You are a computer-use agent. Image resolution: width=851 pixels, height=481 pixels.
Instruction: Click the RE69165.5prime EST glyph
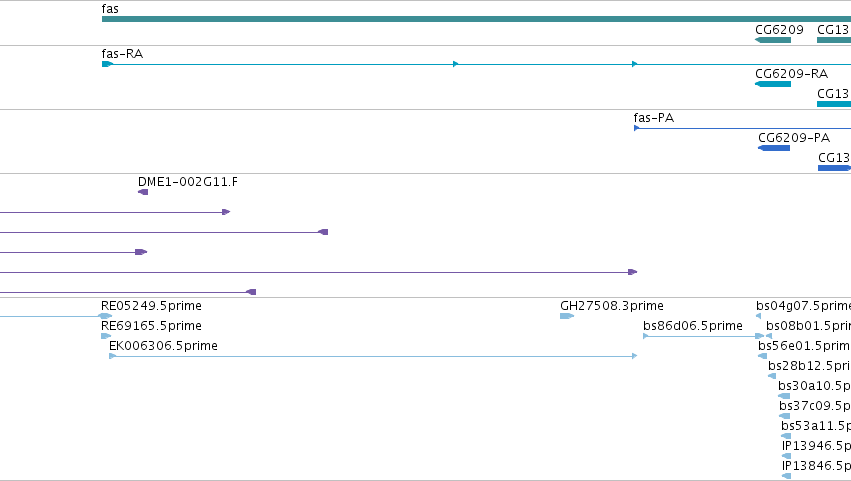tap(106, 336)
